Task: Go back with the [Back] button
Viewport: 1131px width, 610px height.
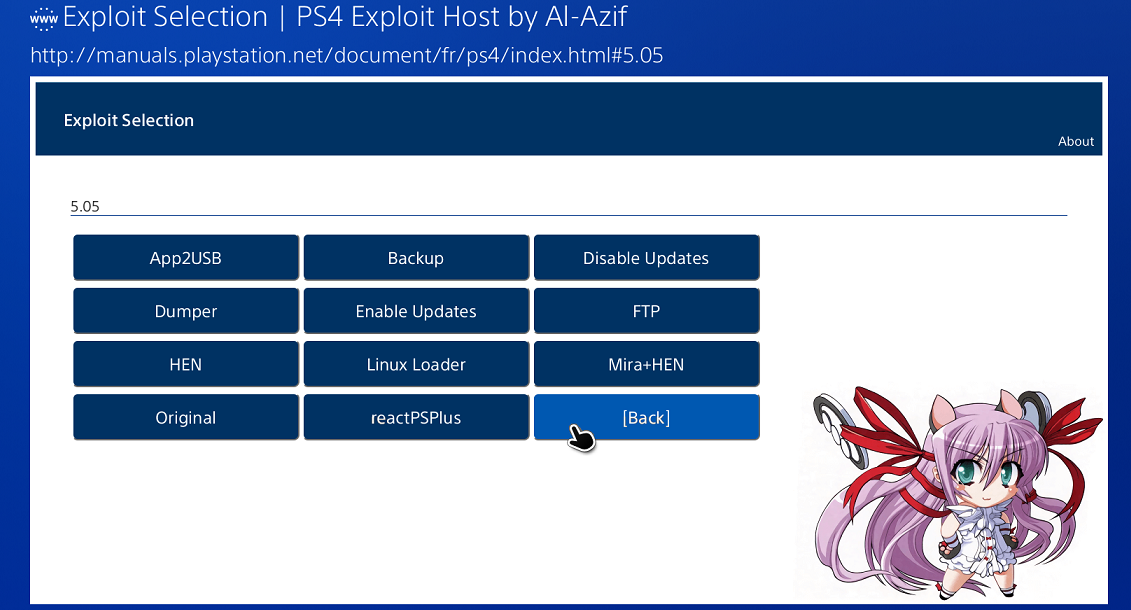Action: coord(646,417)
